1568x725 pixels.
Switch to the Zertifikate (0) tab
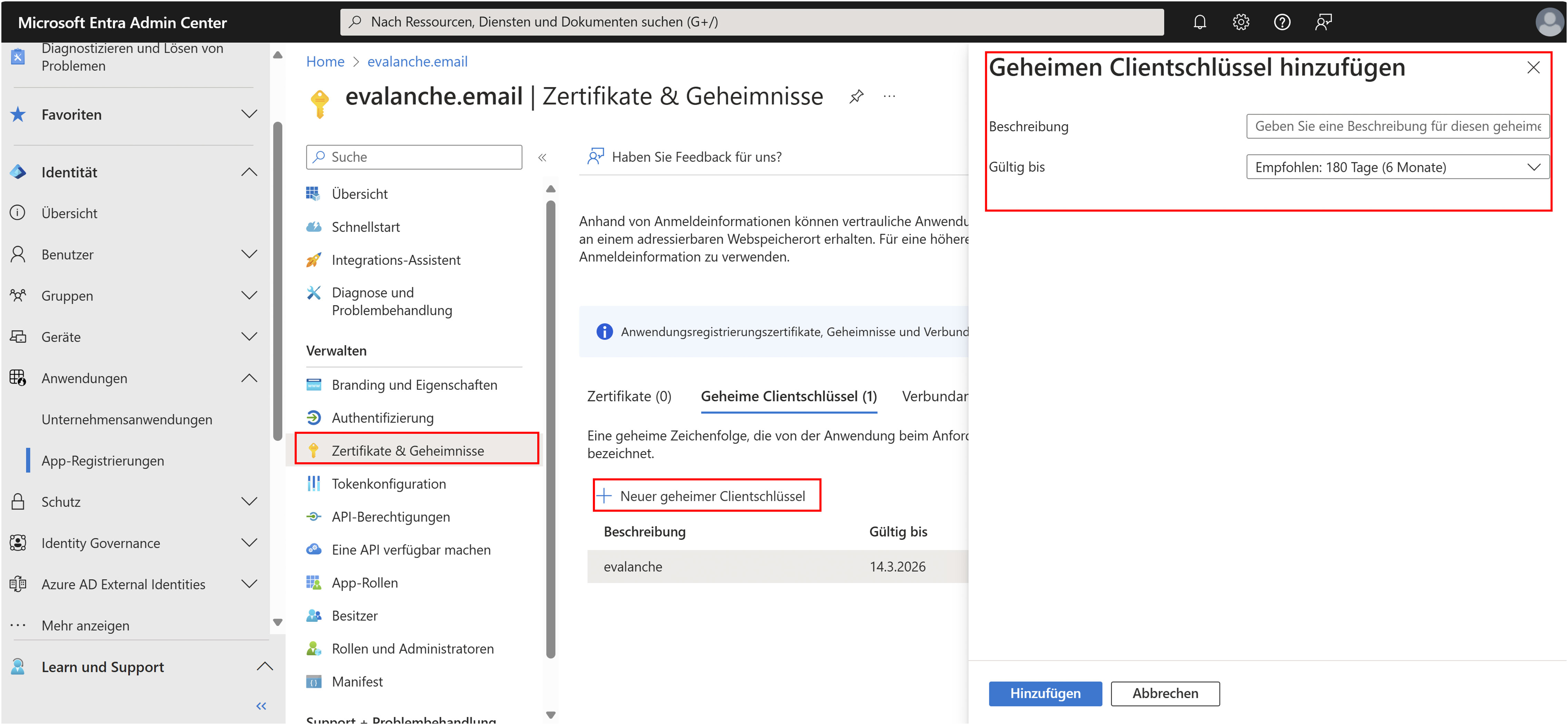point(629,397)
